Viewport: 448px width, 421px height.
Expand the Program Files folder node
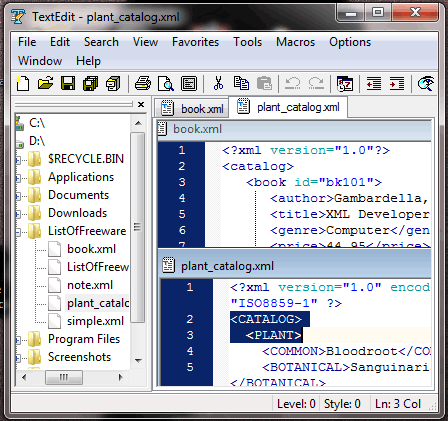(x=18, y=340)
